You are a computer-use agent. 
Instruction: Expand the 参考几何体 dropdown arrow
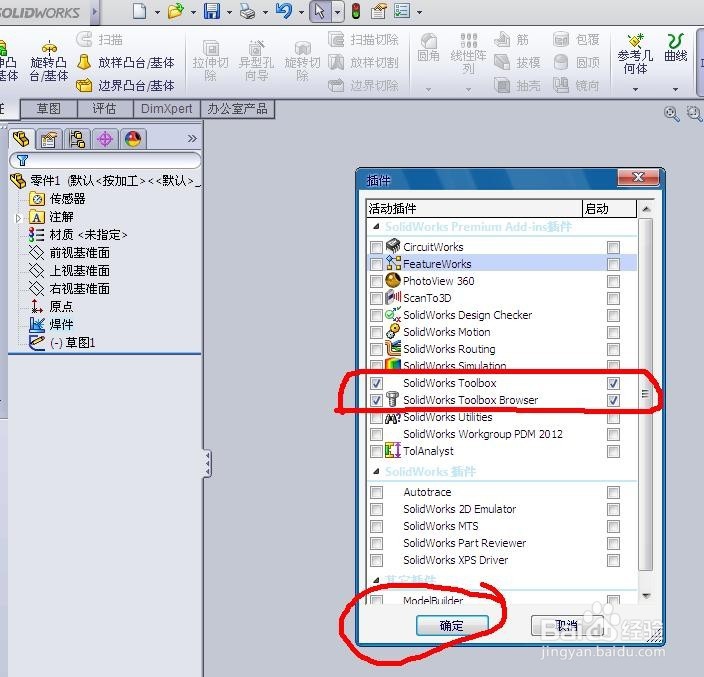(x=635, y=89)
